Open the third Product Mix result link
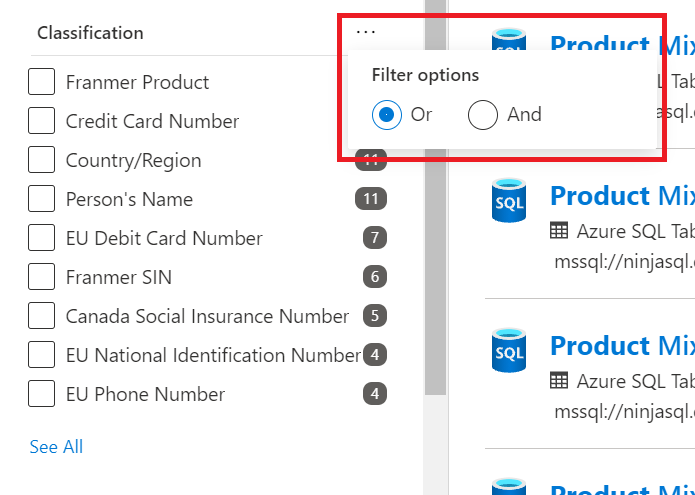This screenshot has height=495, width=695. (x=622, y=345)
